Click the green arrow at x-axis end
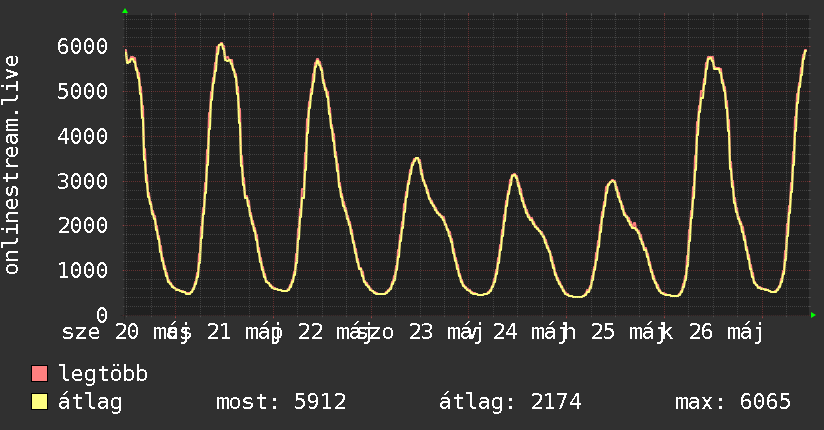Image resolution: width=824 pixels, height=430 pixels. pyautogui.click(x=813, y=315)
